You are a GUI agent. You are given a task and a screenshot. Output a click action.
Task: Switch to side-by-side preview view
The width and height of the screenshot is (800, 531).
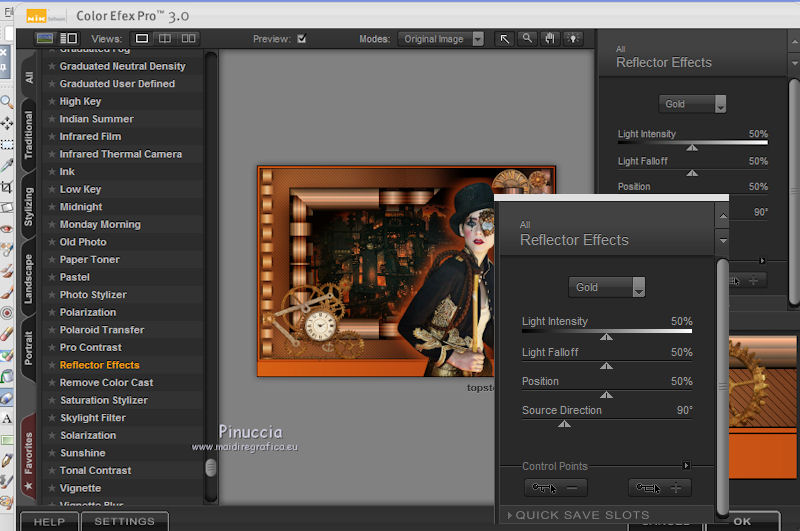click(188, 39)
